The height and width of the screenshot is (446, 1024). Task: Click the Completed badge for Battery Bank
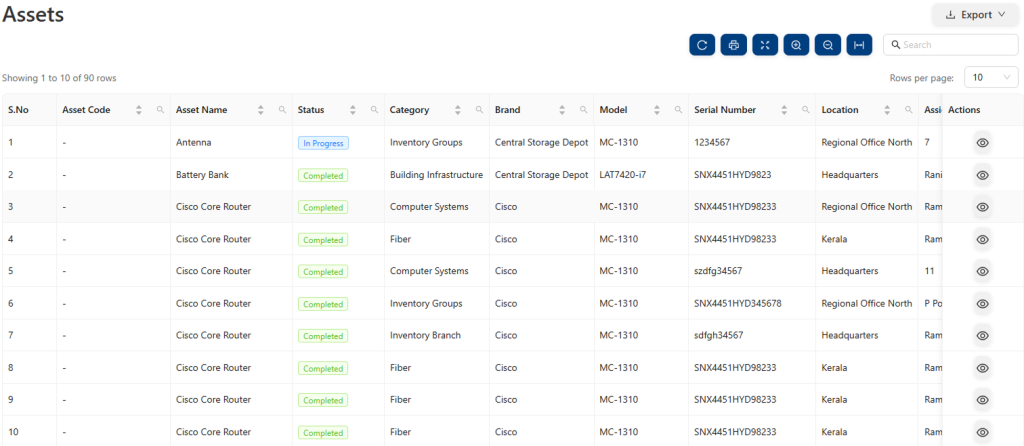tap(323, 175)
